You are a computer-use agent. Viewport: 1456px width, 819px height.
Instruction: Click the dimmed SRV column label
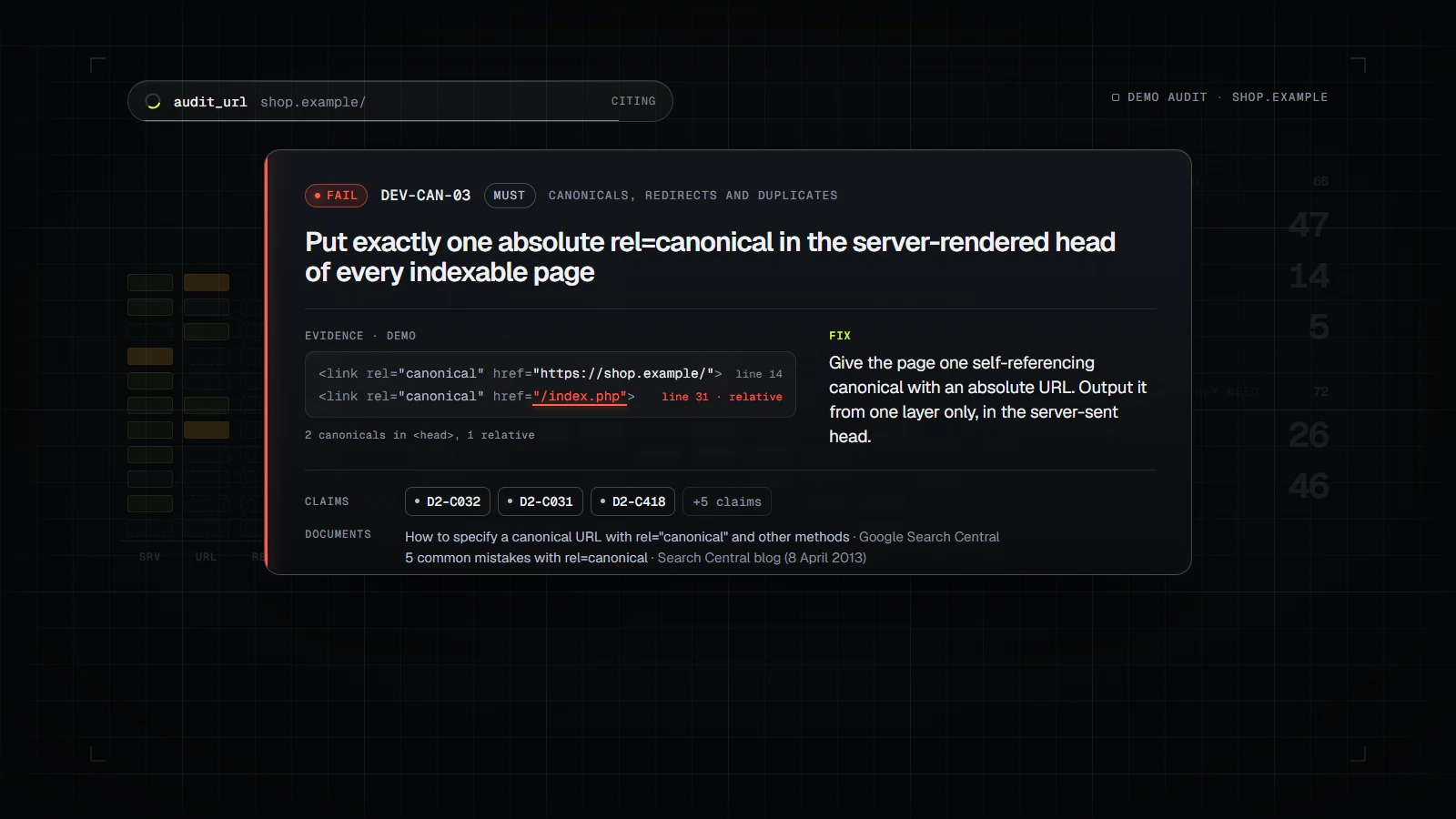150,557
